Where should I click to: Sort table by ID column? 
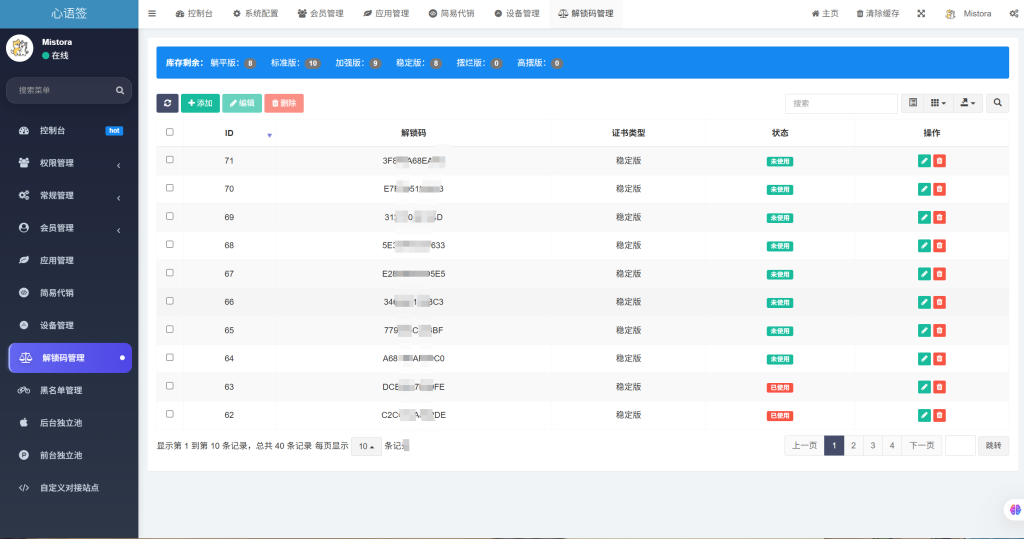click(229, 133)
